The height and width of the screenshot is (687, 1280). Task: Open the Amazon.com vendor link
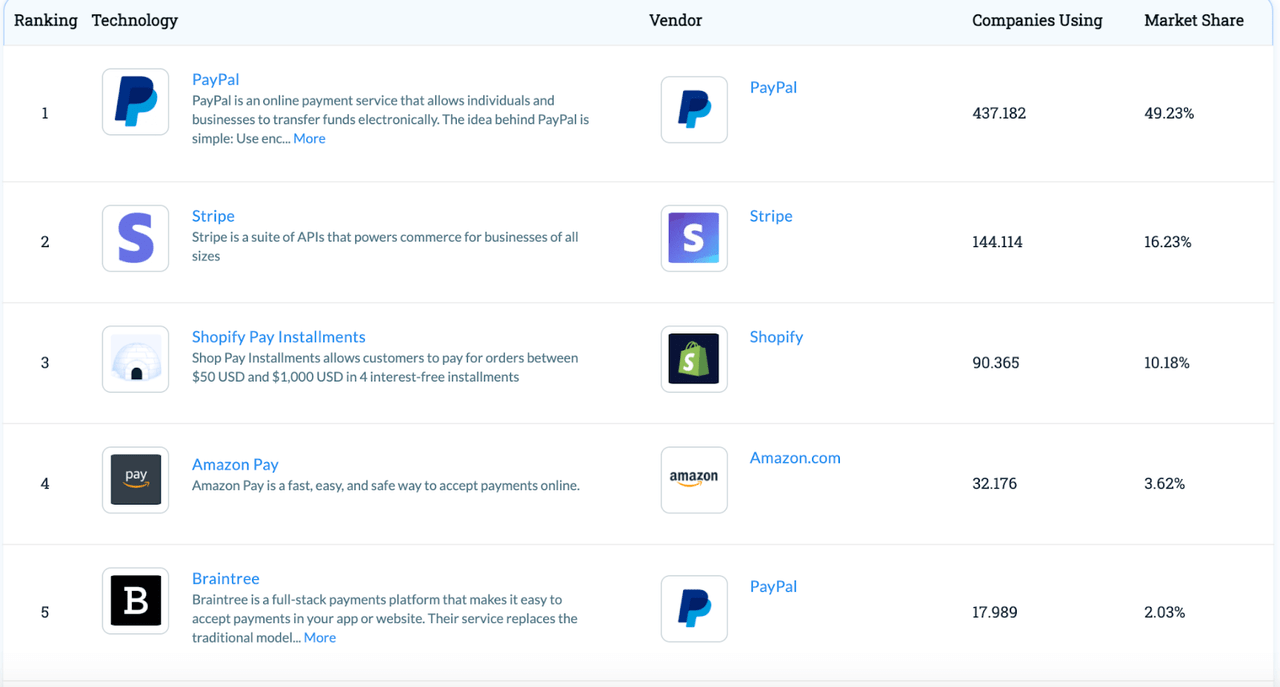pyautogui.click(x=795, y=458)
